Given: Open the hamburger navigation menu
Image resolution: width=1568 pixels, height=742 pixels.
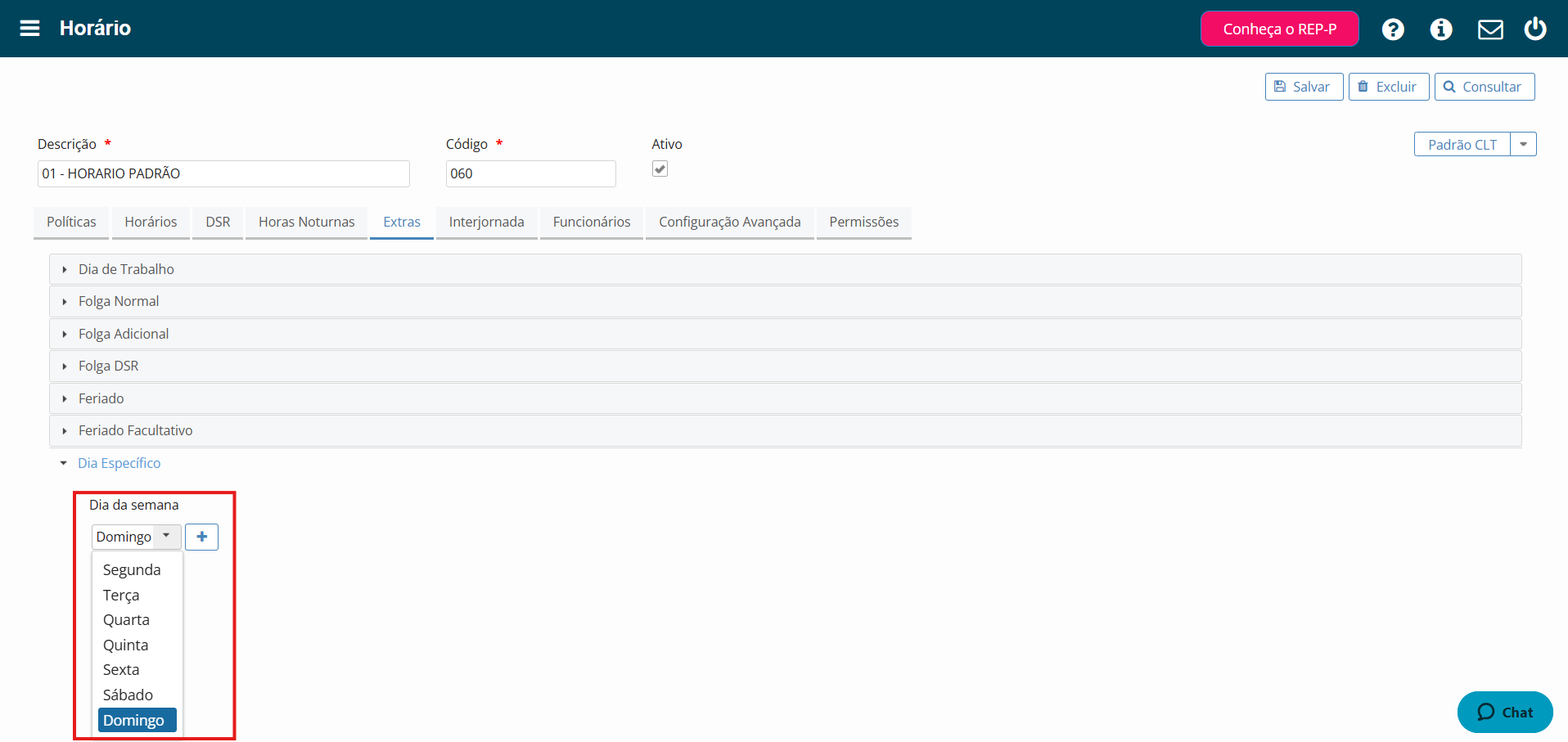Looking at the screenshot, I should [30, 29].
